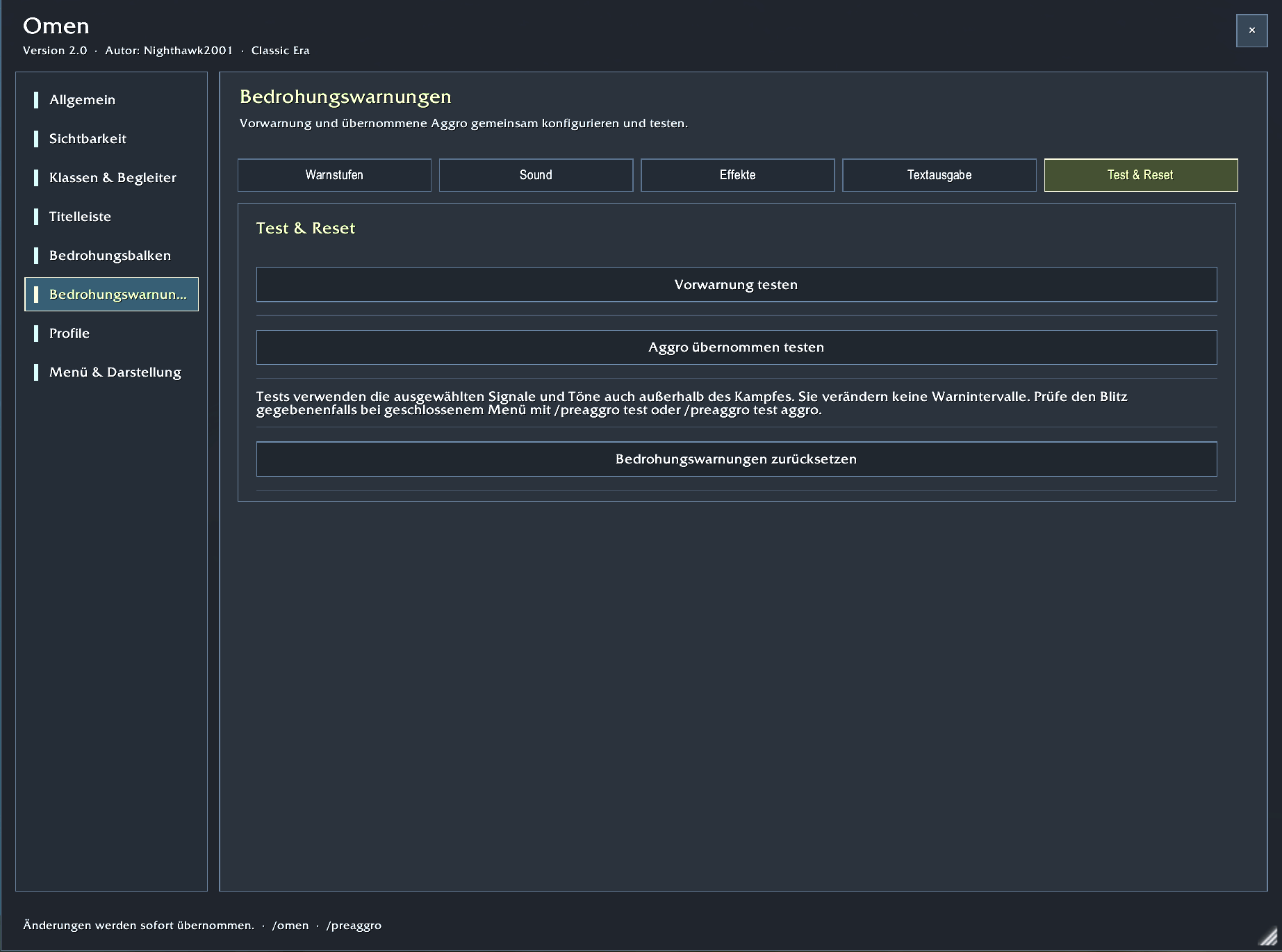This screenshot has width=1282, height=952.
Task: Click the /omen command text in footer
Action: tap(290, 926)
